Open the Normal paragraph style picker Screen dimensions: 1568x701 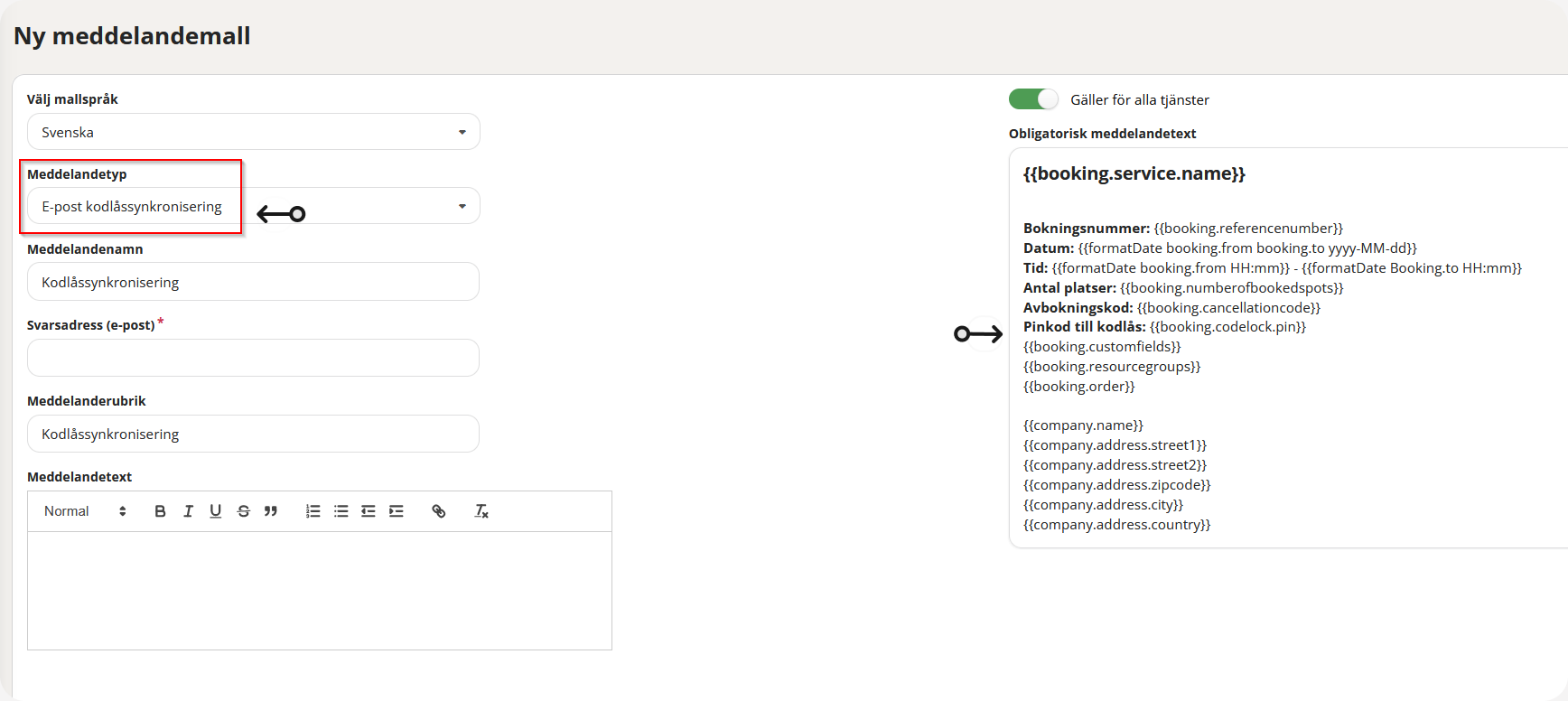(x=85, y=511)
